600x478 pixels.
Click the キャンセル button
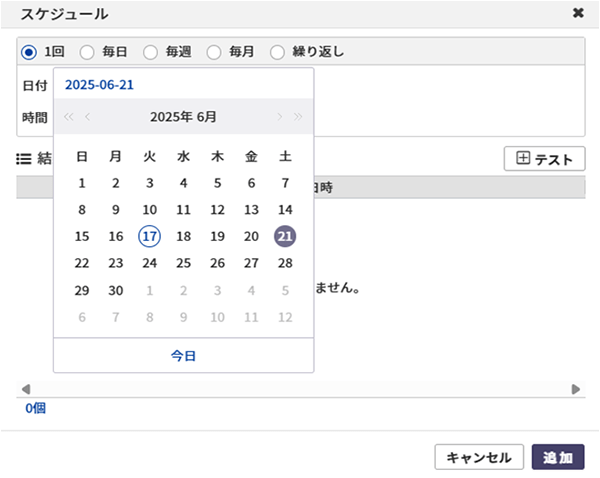point(479,457)
